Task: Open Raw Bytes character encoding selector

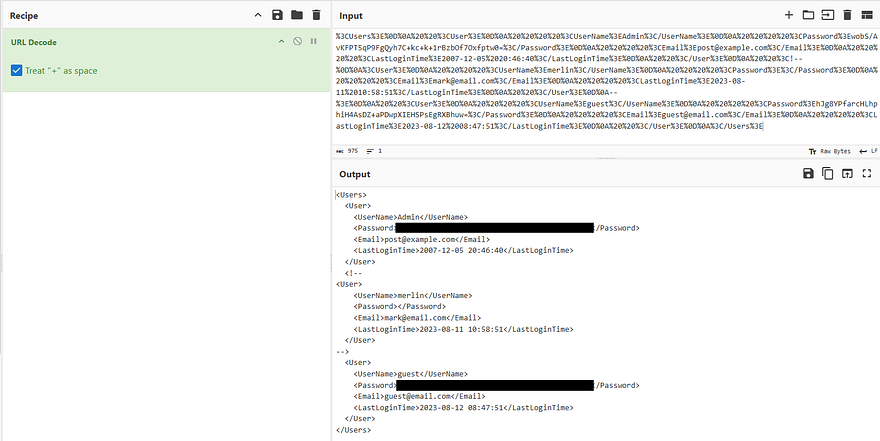Action: [x=829, y=150]
